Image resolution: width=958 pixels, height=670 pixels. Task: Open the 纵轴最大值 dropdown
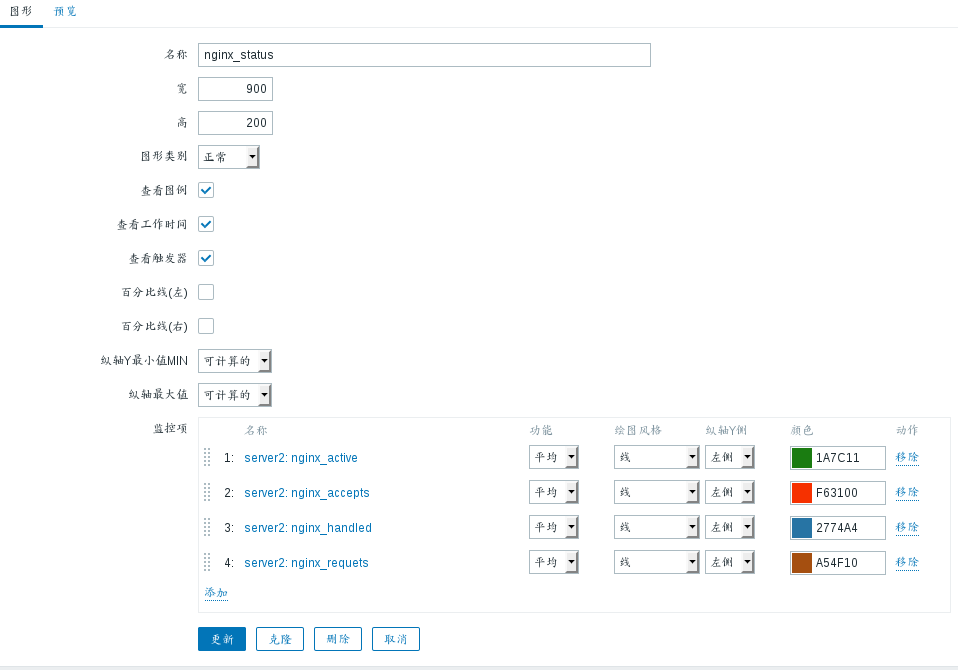tap(235, 395)
